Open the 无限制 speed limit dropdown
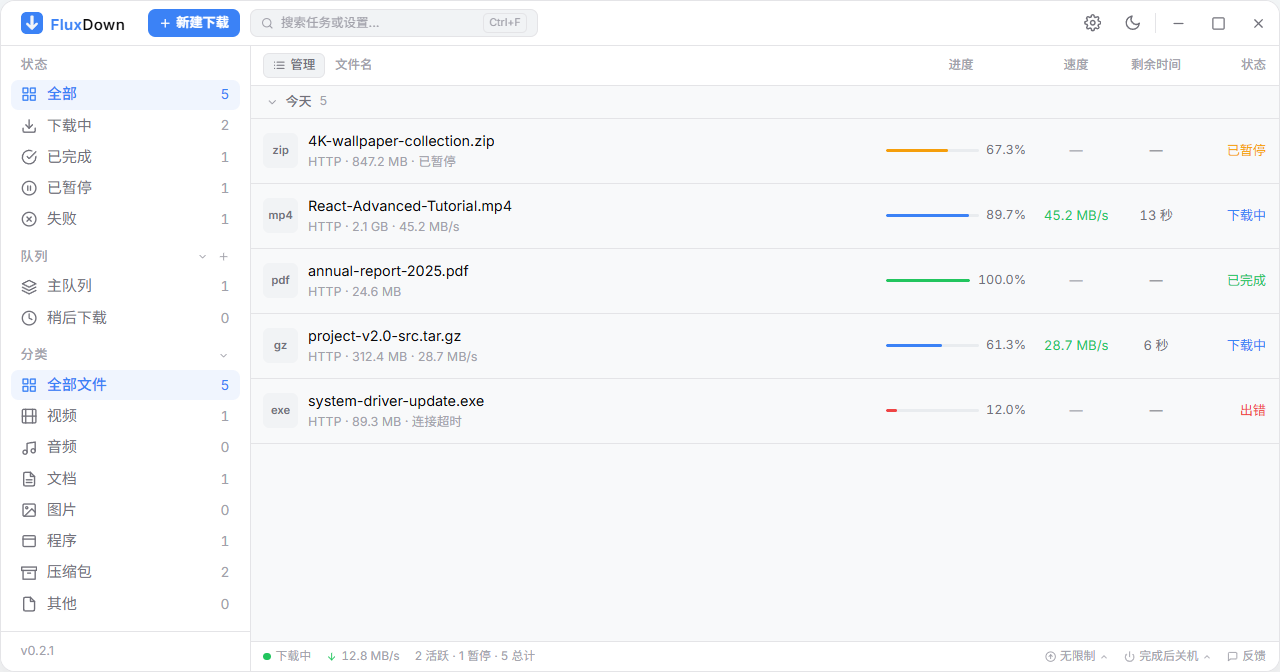 1076,656
